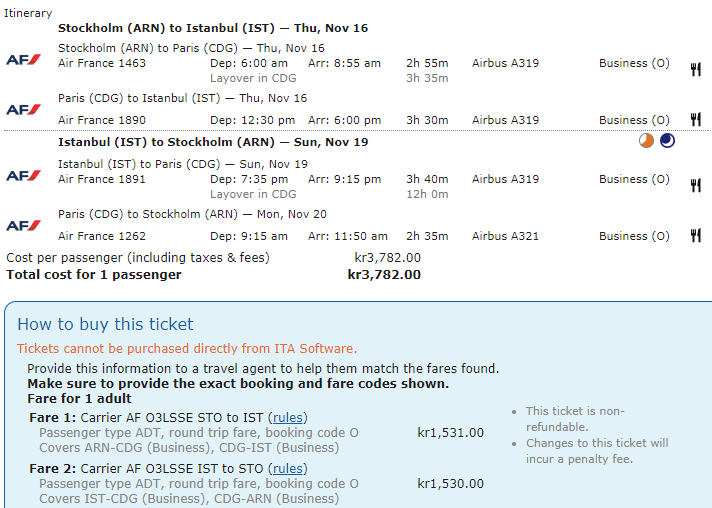
Task: Click the Fare 2 price kr1,530.00
Action: click(450, 483)
